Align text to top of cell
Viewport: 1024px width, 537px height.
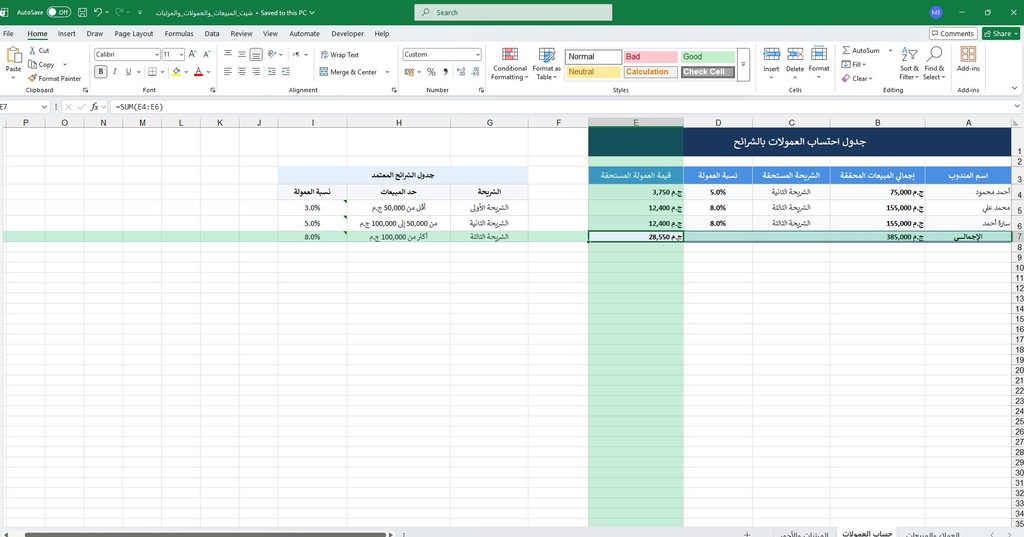pos(228,54)
